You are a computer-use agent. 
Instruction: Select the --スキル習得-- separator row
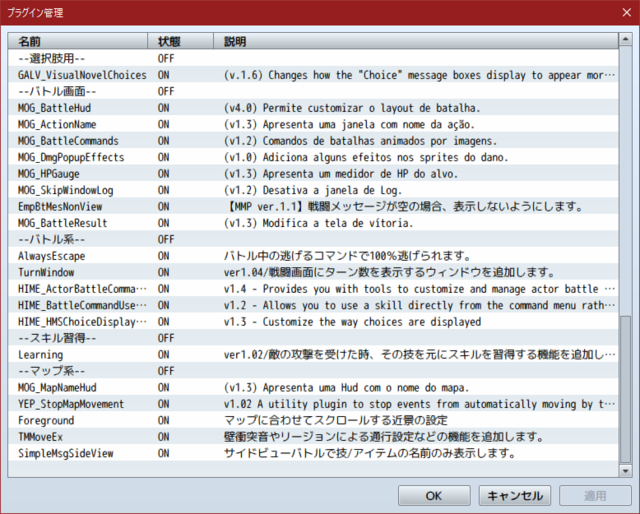(x=313, y=338)
